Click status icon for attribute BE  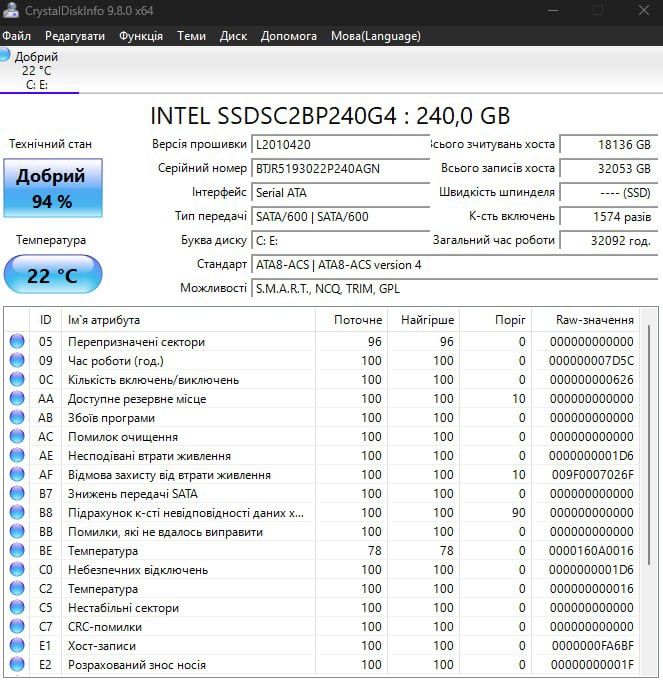point(17,551)
